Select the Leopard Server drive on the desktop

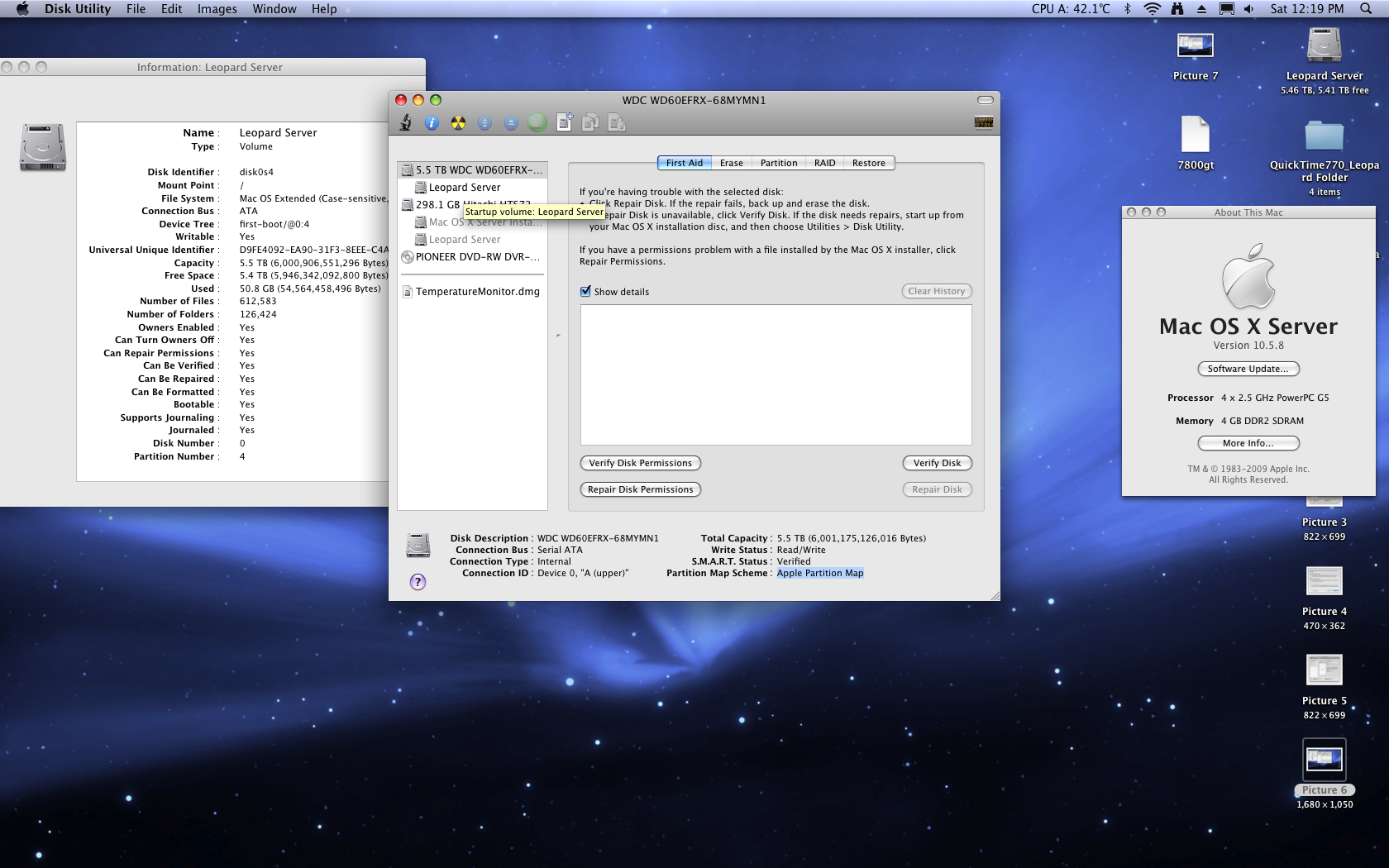click(1325, 61)
